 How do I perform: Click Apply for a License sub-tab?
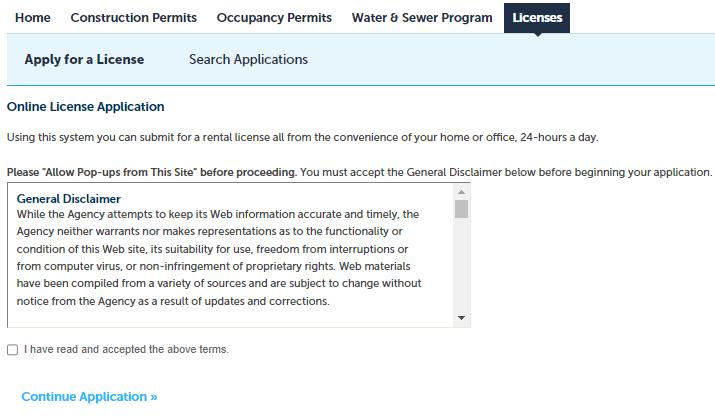[84, 59]
